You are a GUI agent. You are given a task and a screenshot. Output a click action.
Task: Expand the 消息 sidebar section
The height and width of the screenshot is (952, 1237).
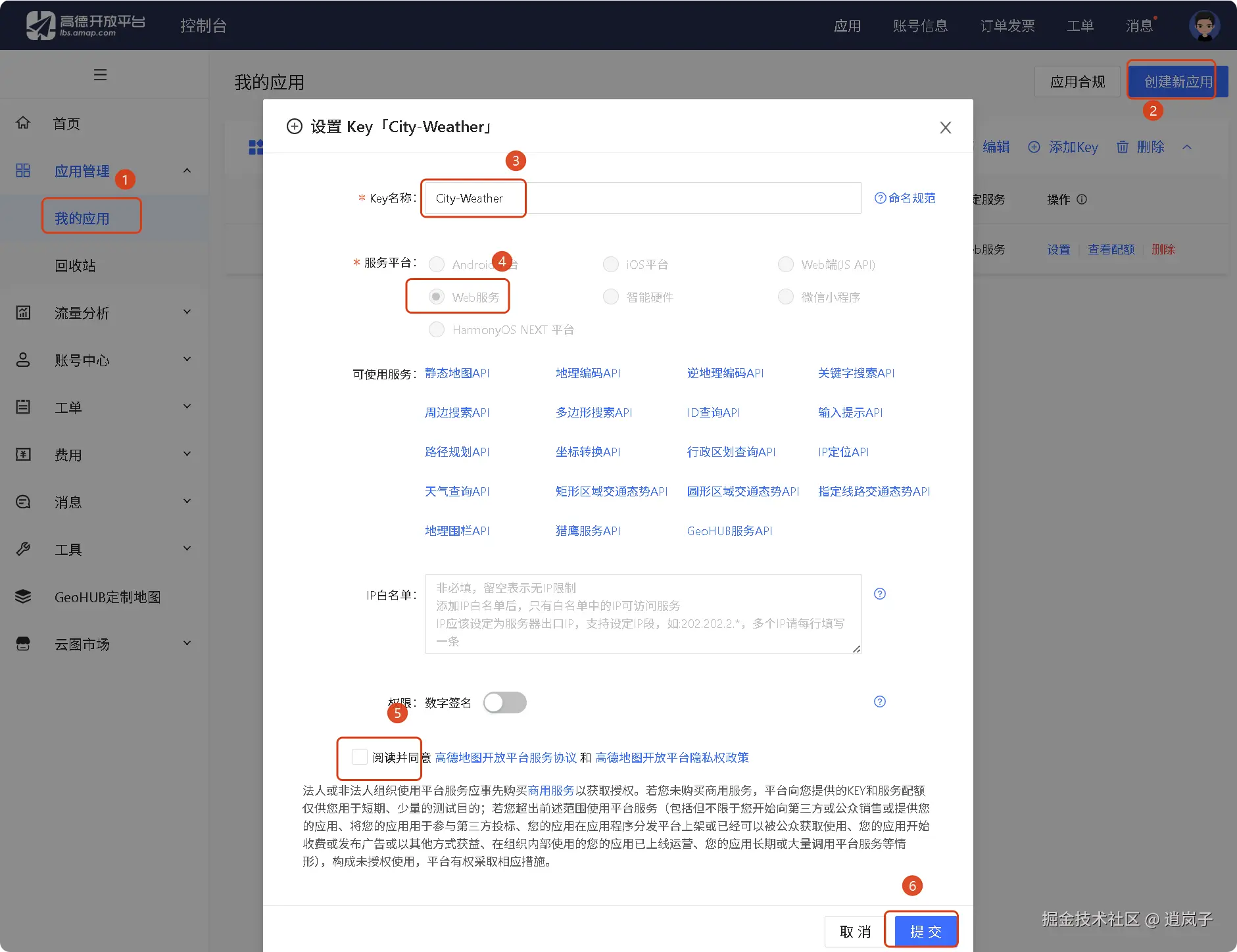[x=187, y=502]
